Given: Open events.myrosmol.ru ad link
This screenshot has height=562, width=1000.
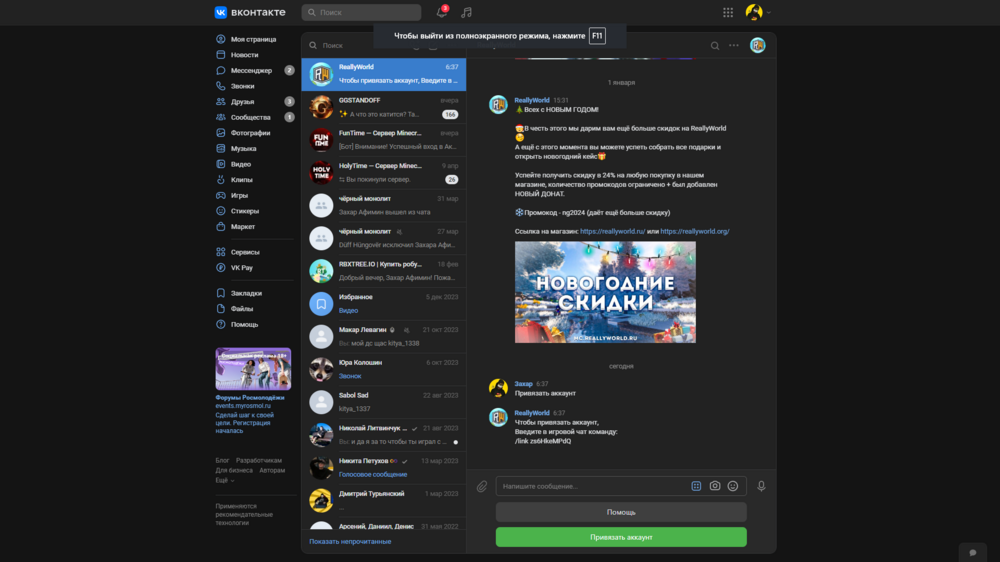Looking at the screenshot, I should pos(243,406).
